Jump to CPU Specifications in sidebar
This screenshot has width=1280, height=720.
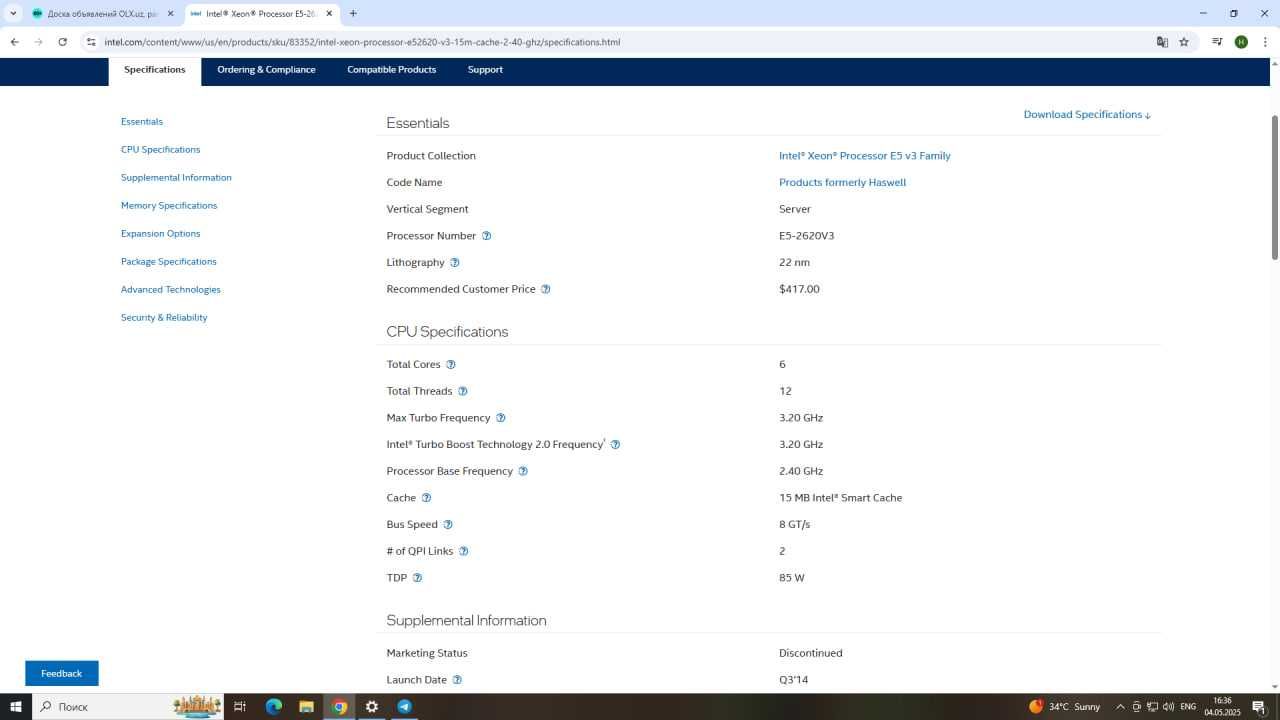pos(160,150)
